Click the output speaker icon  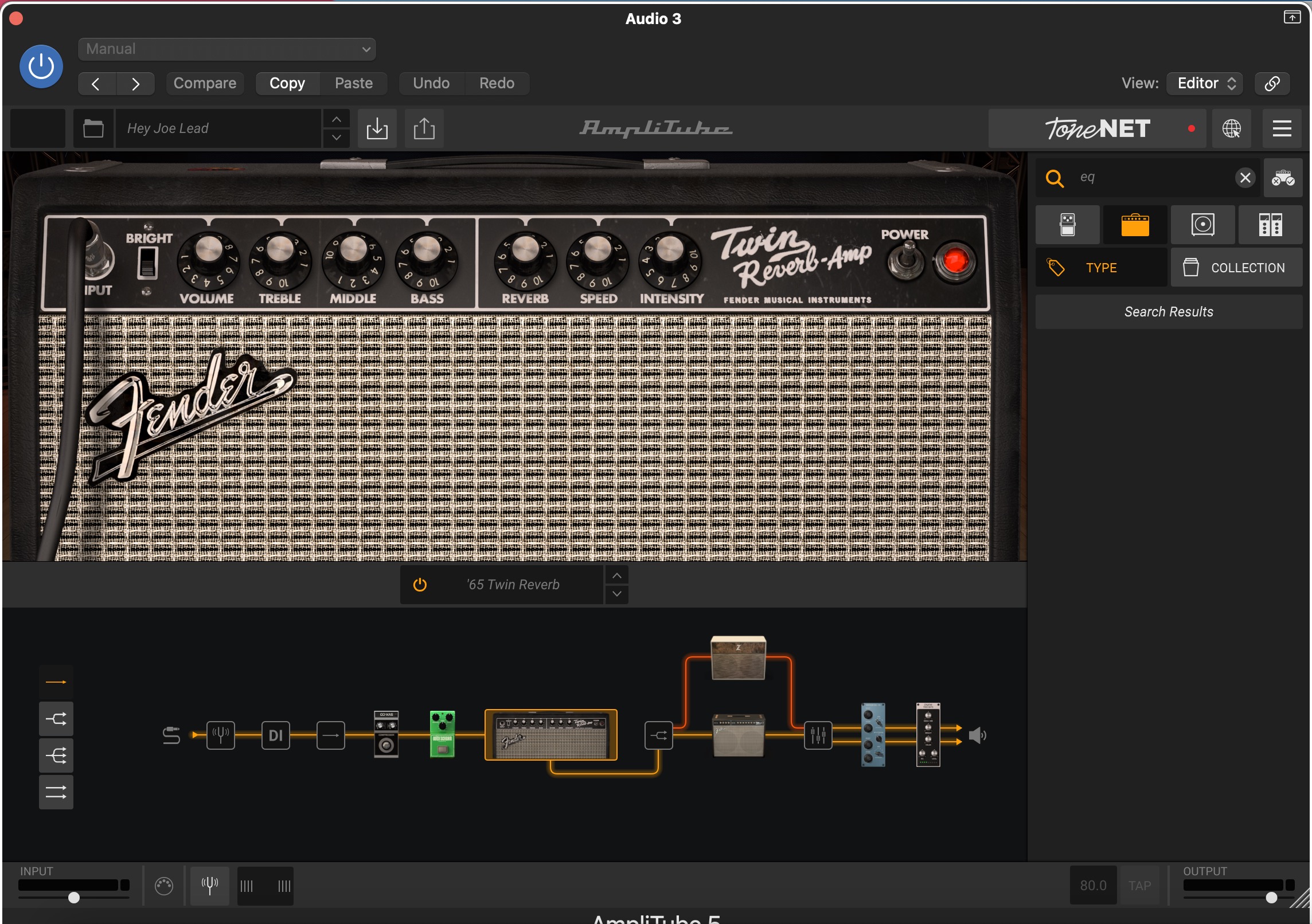point(978,735)
